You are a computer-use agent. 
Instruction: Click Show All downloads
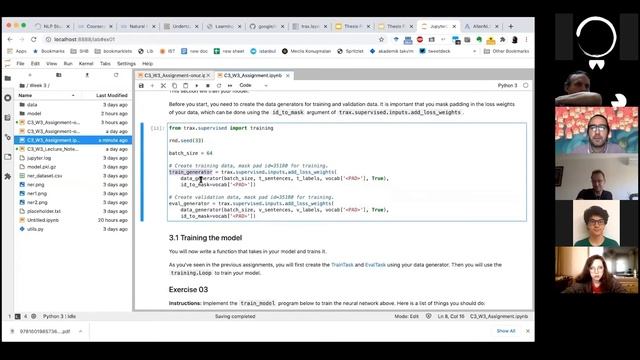(x=506, y=331)
